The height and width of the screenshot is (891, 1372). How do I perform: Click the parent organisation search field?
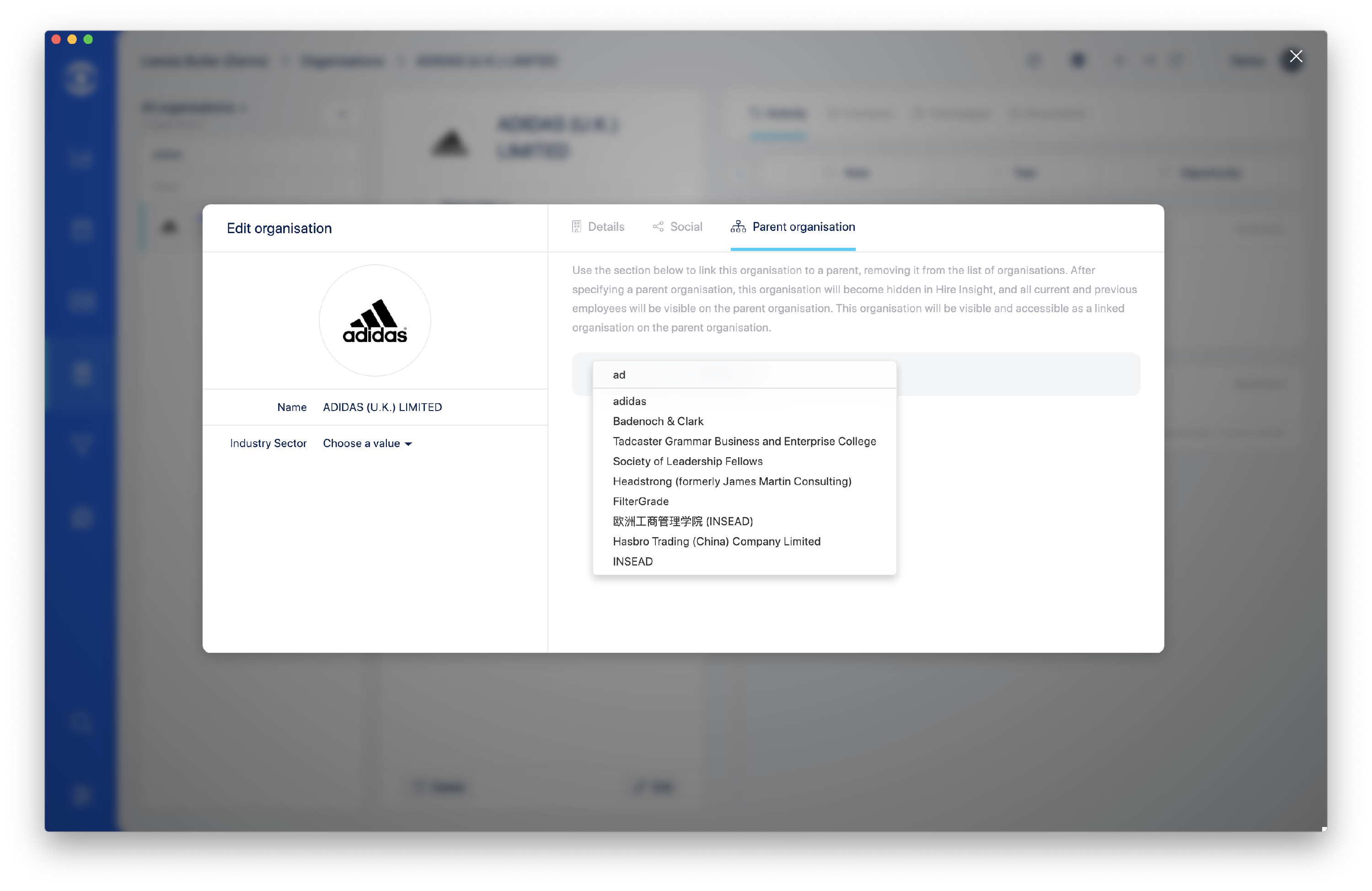pos(744,375)
